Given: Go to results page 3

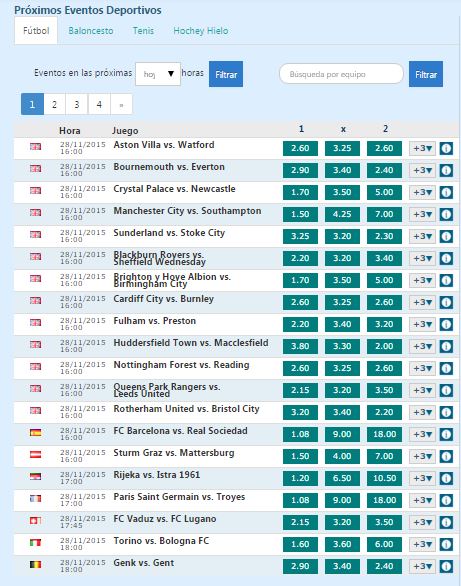Looking at the screenshot, I should coord(77,104).
